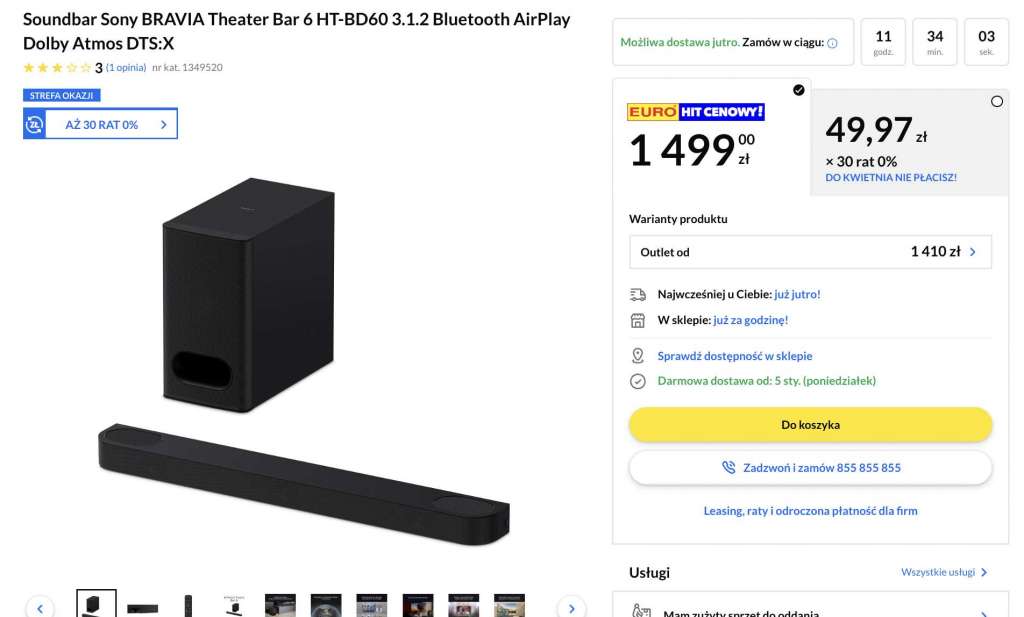Click the circular 0% installment icon in 'AŻ 30 RAT' badge
1024x617 pixels.
(35, 122)
